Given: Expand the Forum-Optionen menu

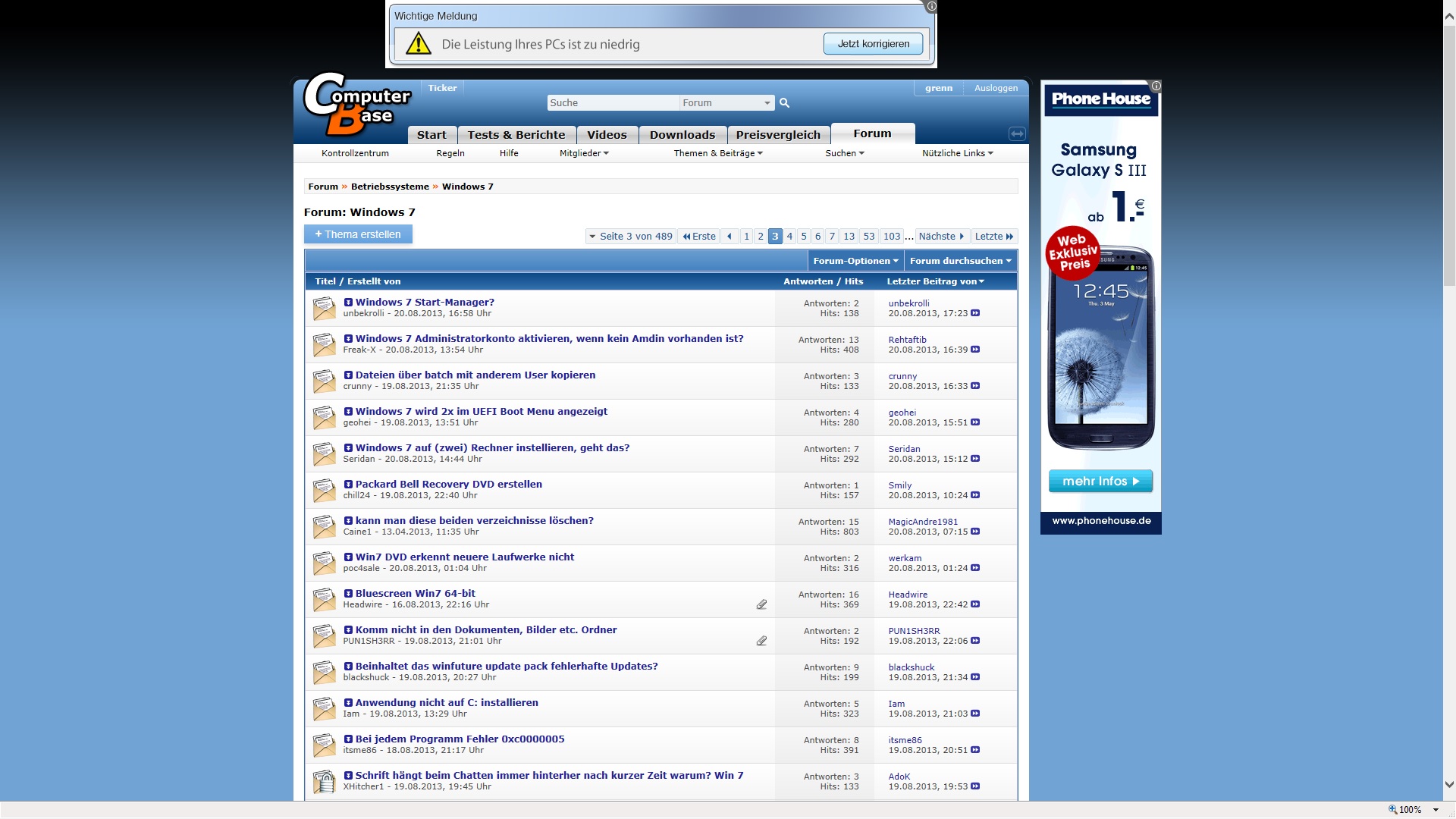Looking at the screenshot, I should point(855,261).
